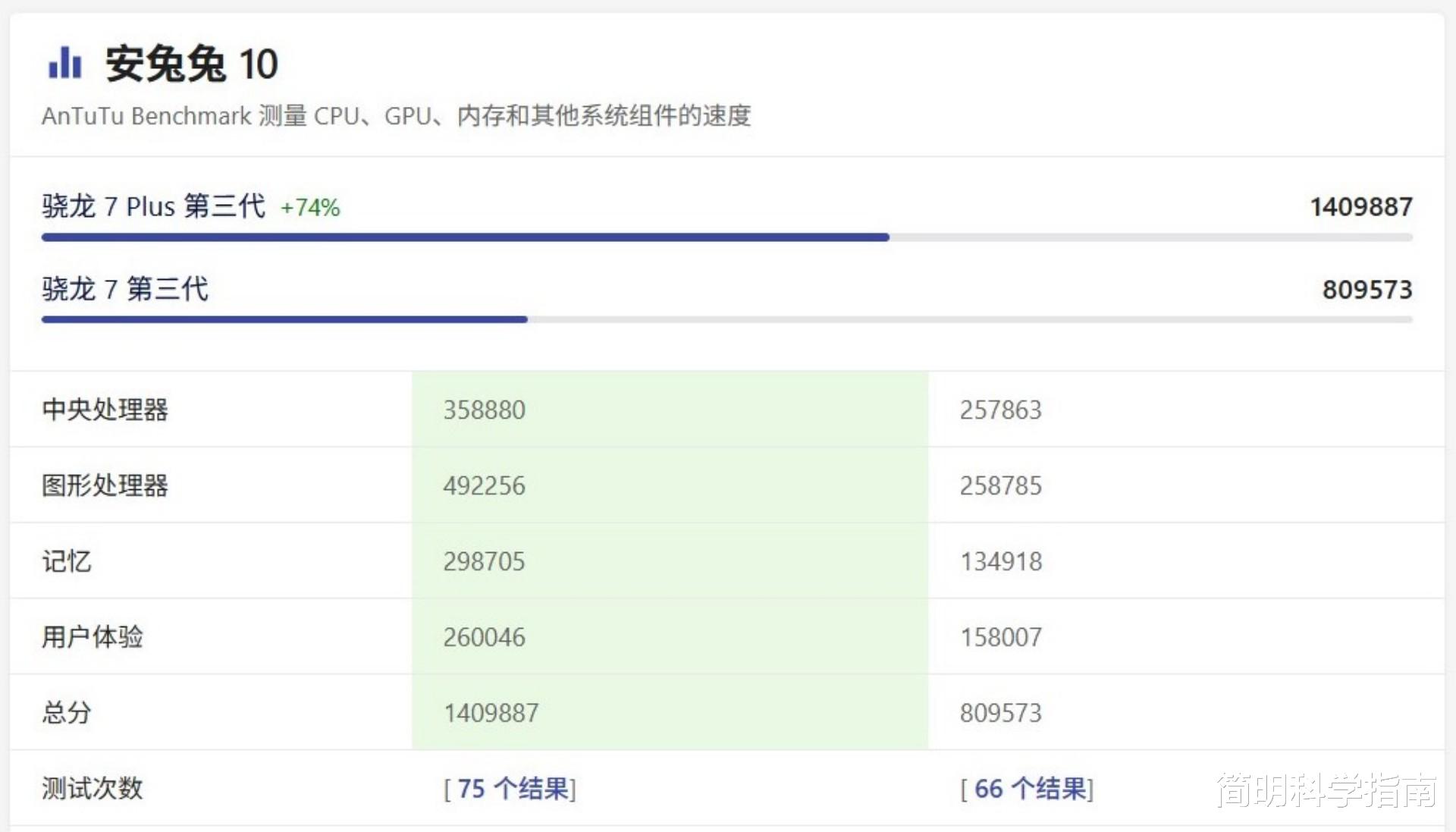The width and height of the screenshot is (1456, 832).
Task: Click 骁龙 7 Plus 第三代 label
Action: coord(153,206)
